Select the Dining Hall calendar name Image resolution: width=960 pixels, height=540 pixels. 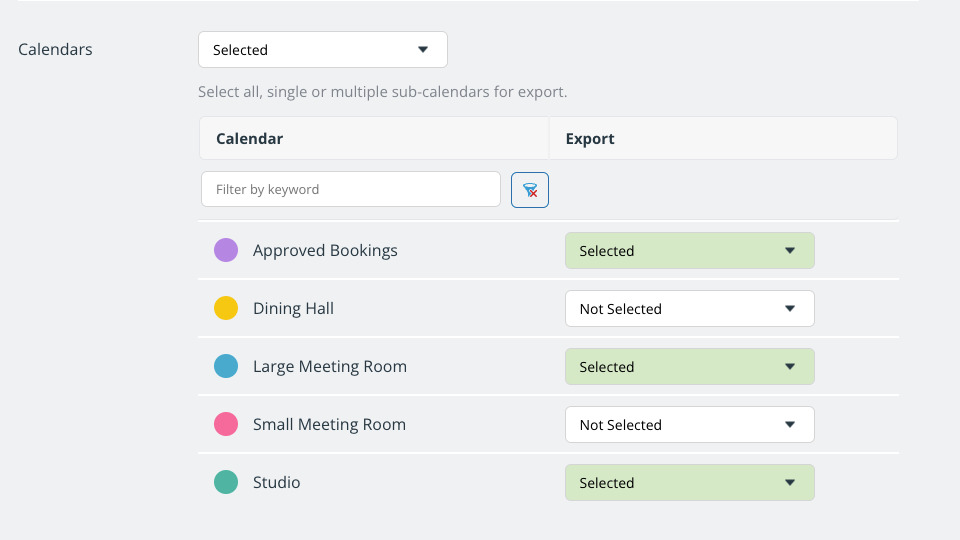293,309
